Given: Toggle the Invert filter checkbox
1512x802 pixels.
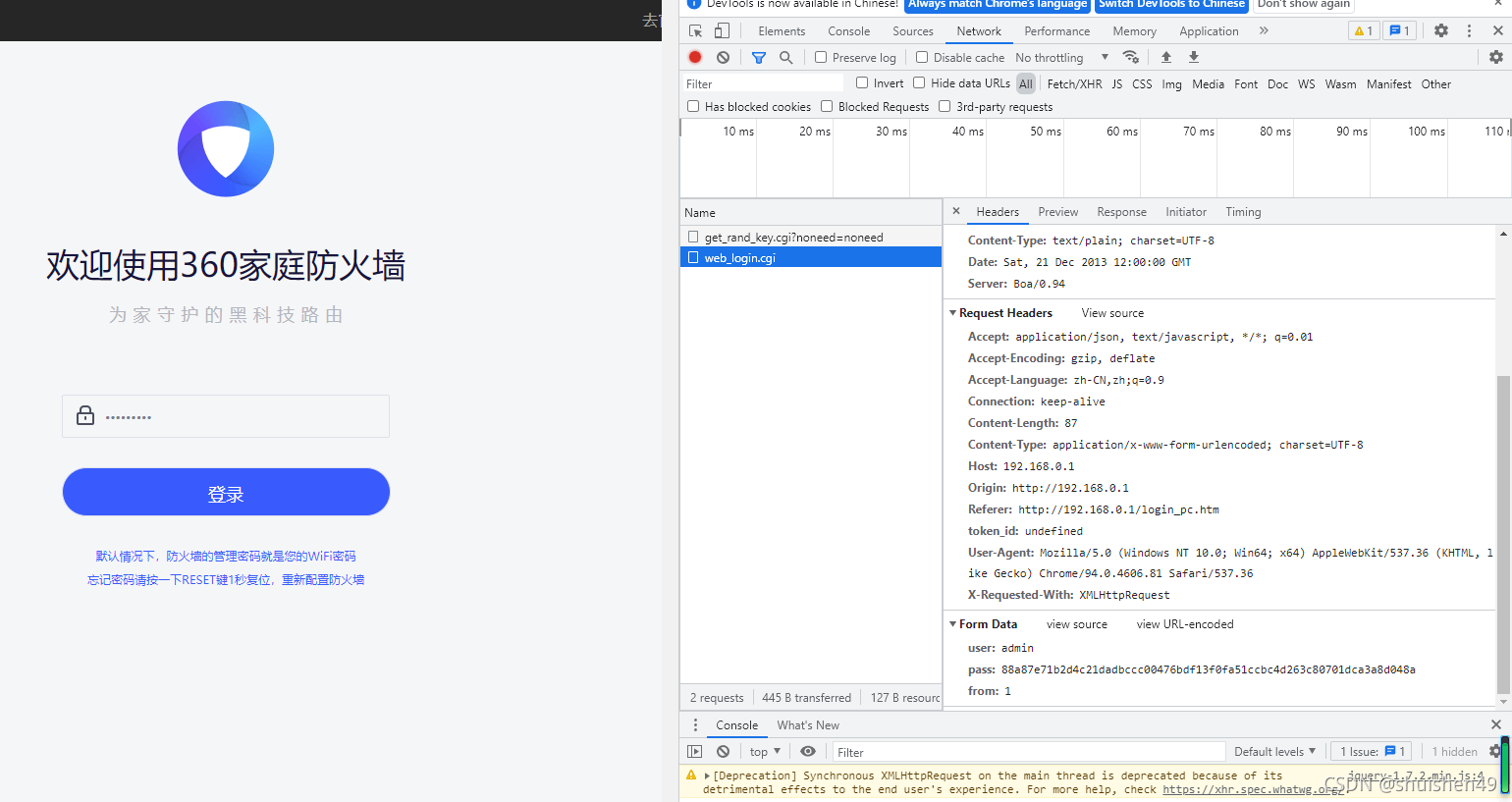Looking at the screenshot, I should [862, 82].
